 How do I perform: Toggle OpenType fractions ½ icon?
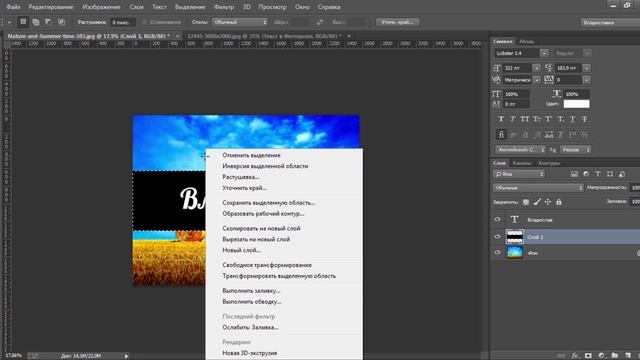[x=584, y=134]
